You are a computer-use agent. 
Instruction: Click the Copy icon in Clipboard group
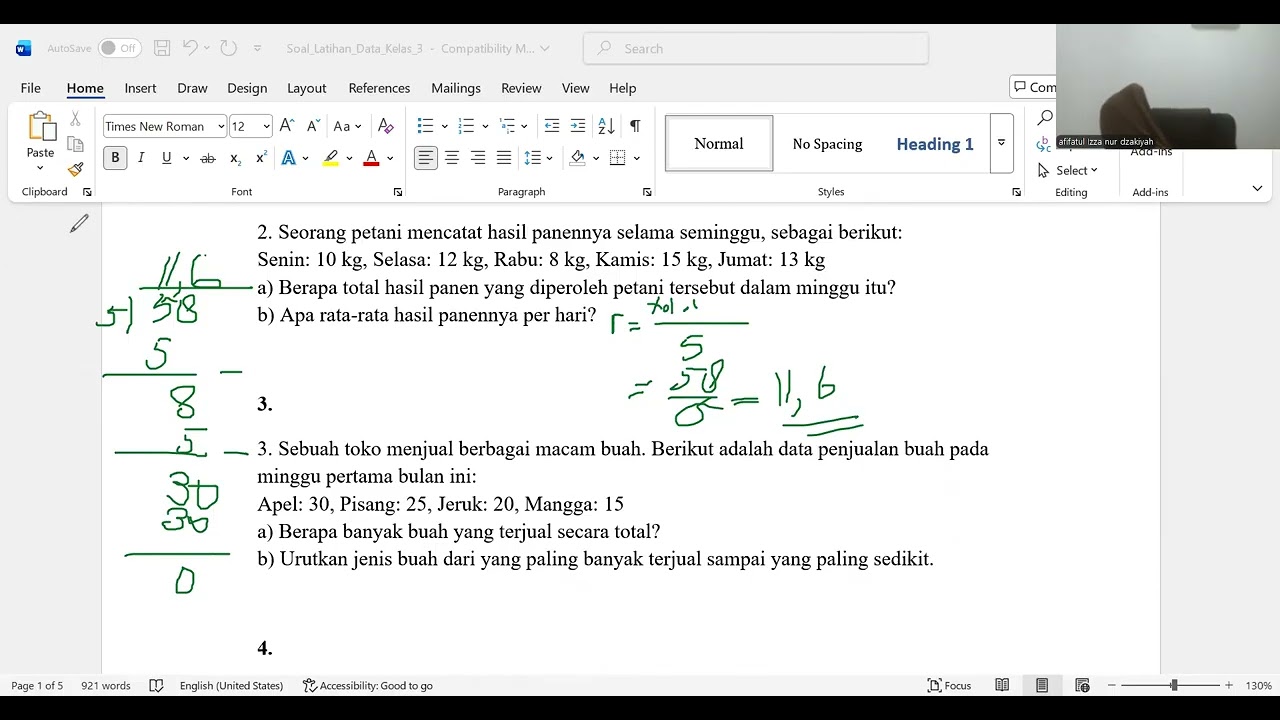[x=75, y=144]
